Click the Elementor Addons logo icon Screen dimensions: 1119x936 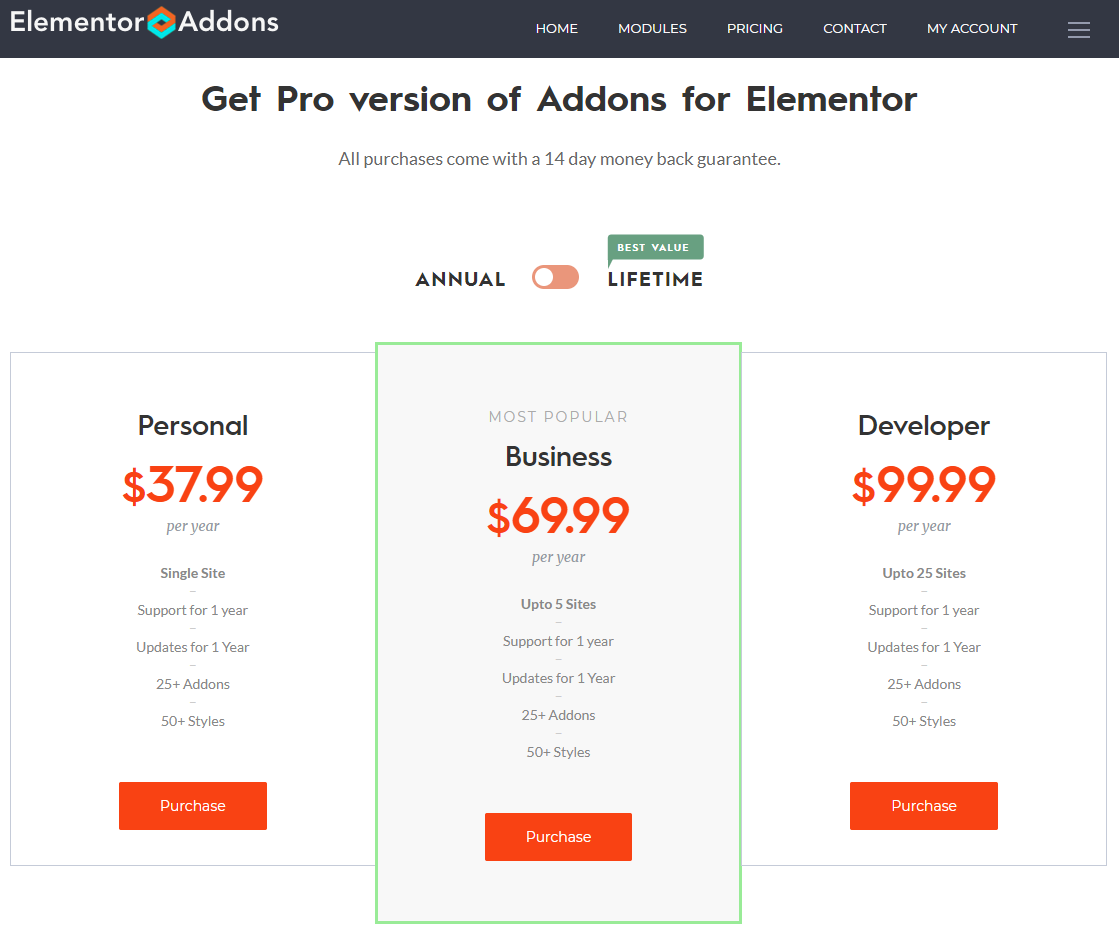(x=161, y=22)
